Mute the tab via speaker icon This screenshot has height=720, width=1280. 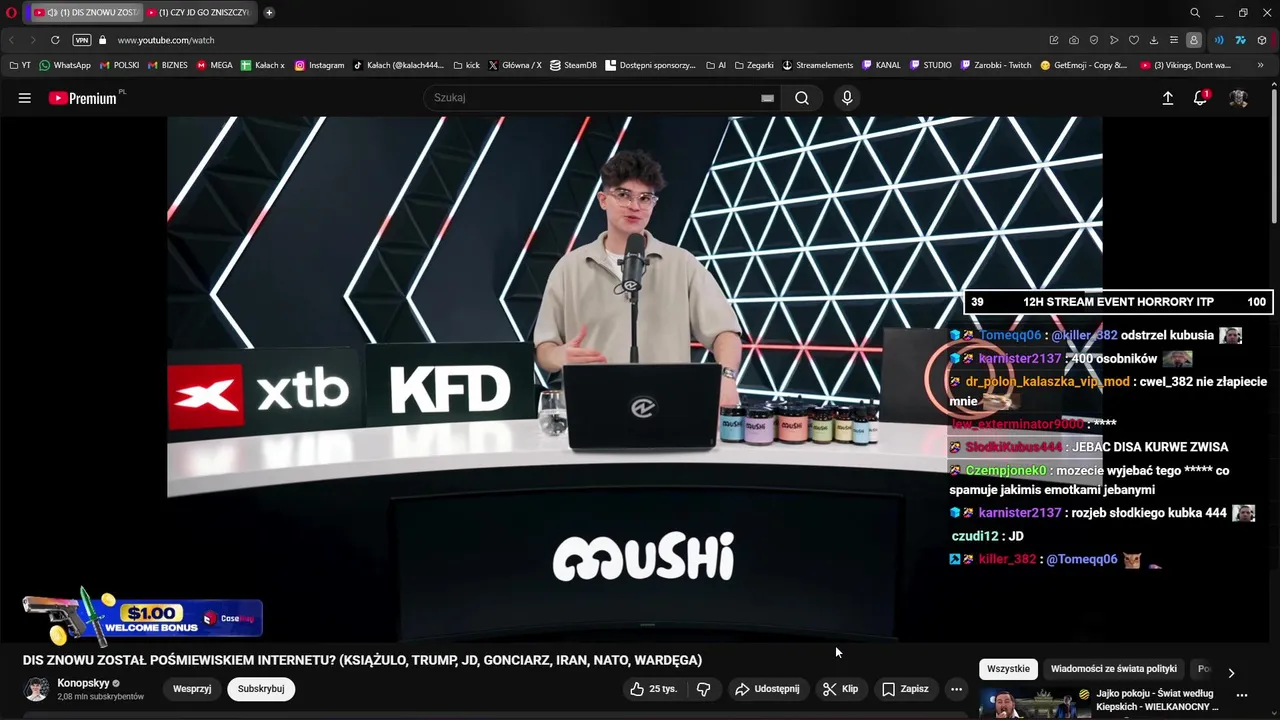click(52, 13)
